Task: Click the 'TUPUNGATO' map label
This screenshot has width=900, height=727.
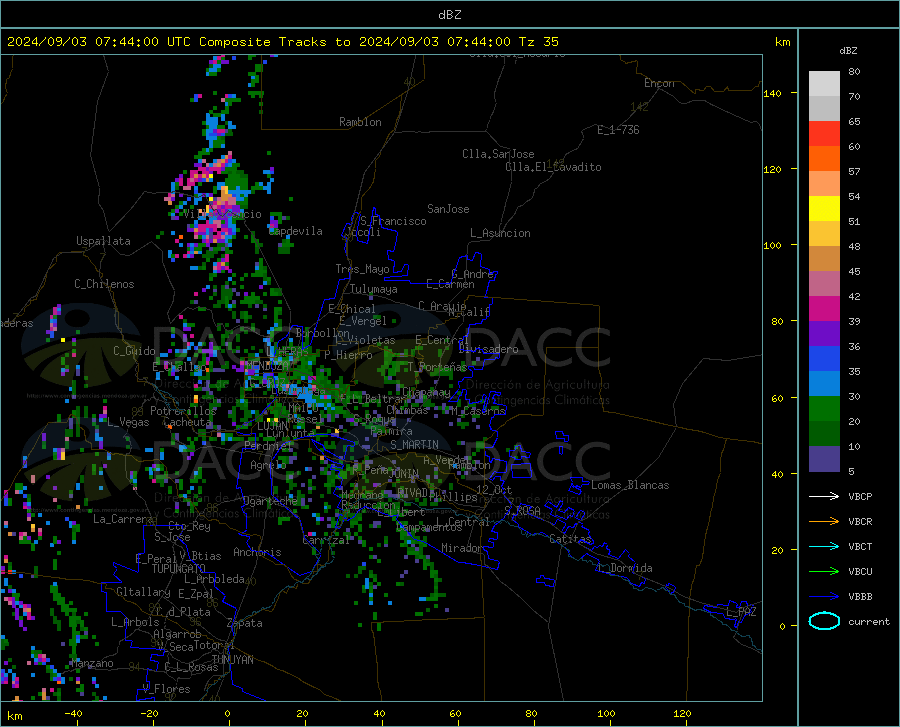Action: coord(179,569)
